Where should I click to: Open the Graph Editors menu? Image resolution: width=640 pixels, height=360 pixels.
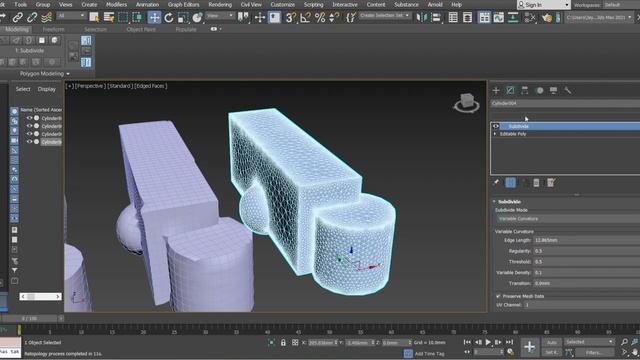pos(183,4)
